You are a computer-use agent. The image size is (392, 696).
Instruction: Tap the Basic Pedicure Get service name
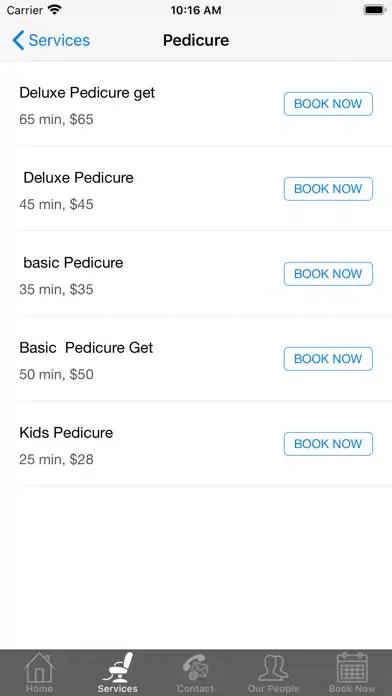pyautogui.click(x=86, y=348)
